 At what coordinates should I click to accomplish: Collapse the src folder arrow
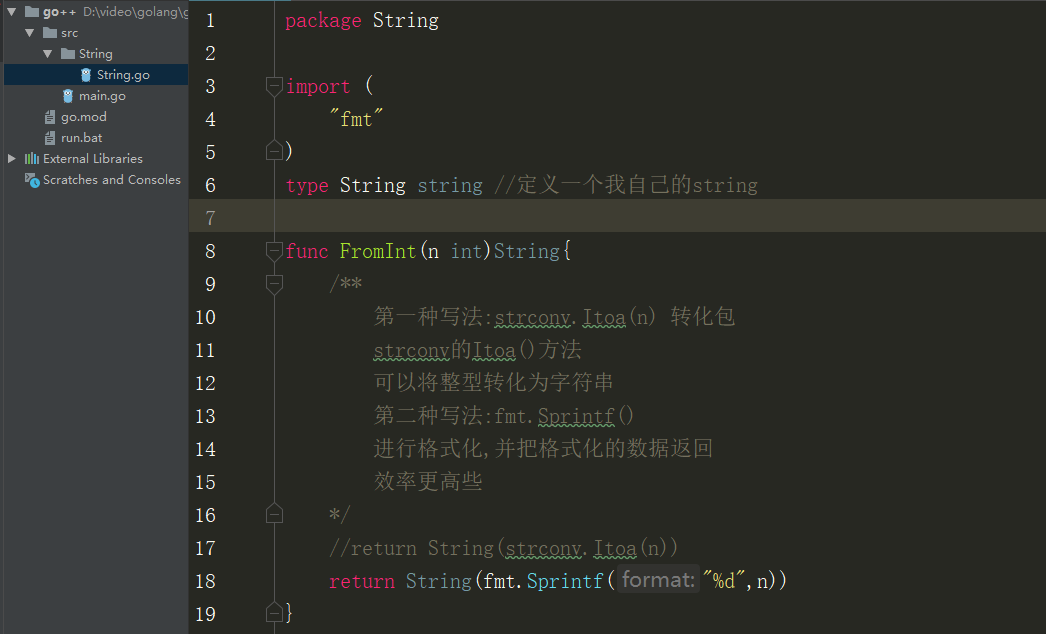[x=29, y=33]
